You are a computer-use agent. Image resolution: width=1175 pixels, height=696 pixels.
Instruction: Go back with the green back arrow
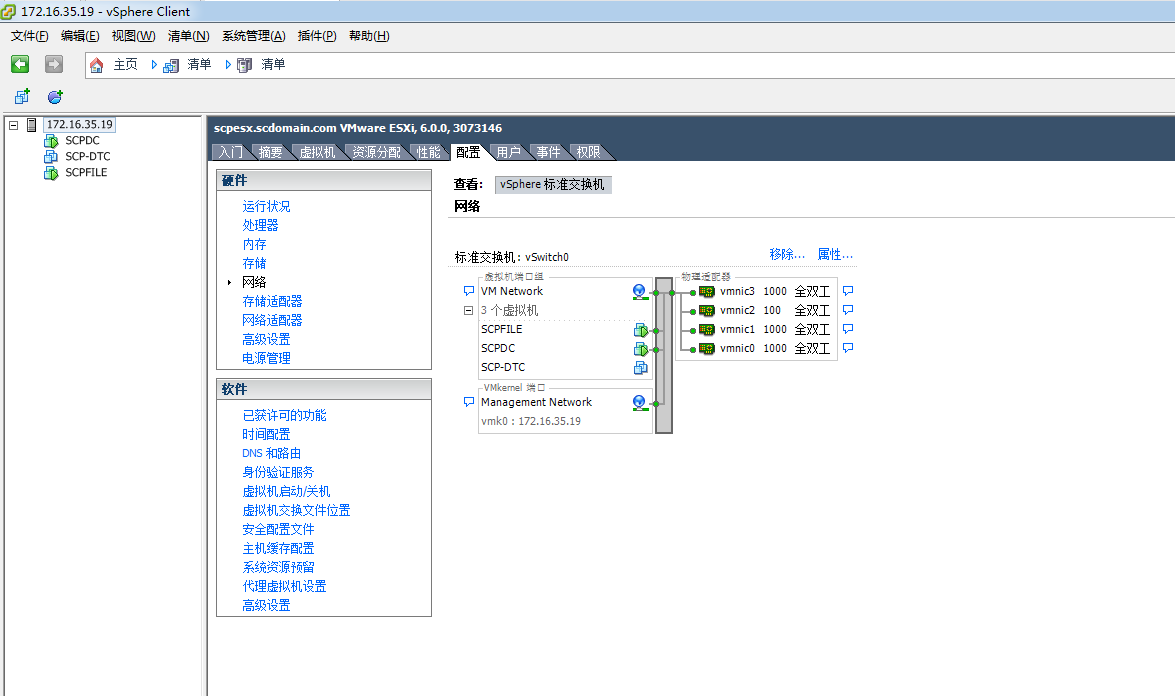pos(20,64)
